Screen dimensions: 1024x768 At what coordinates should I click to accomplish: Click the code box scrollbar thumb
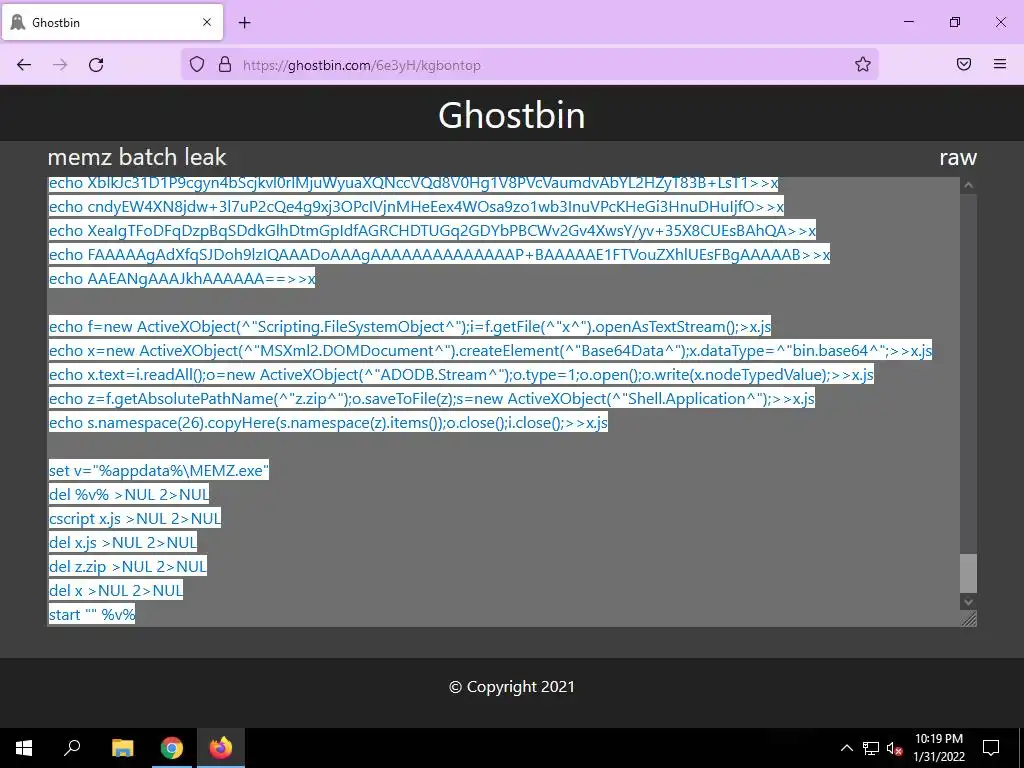tap(968, 573)
